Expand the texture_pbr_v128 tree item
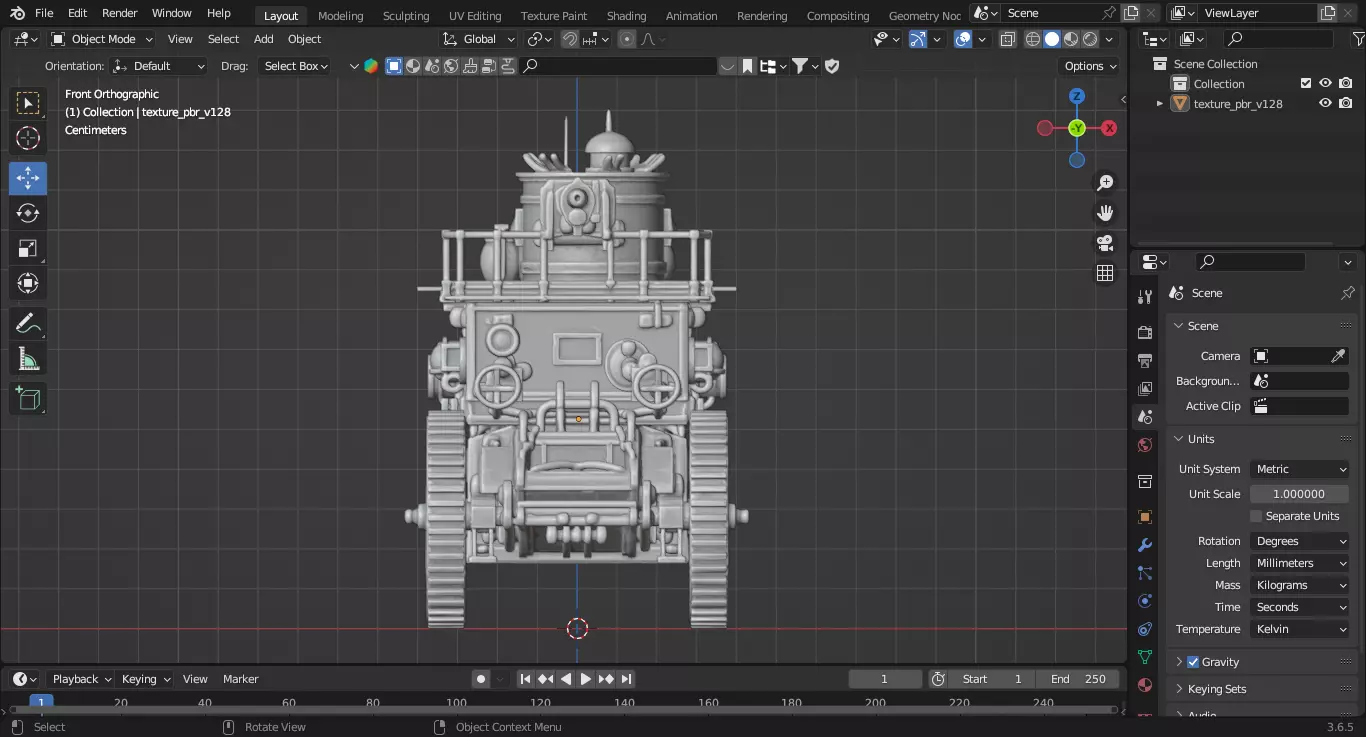This screenshot has width=1366, height=737. tap(1160, 104)
